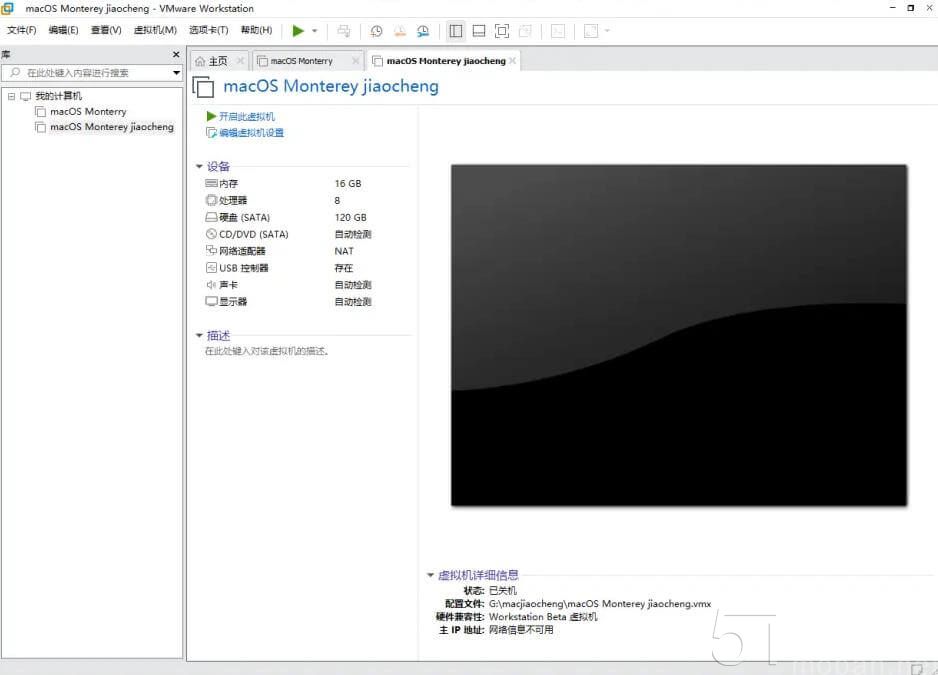Collapse the 虚拟机详细信息 details section
The width and height of the screenshot is (938, 675).
coord(430,574)
